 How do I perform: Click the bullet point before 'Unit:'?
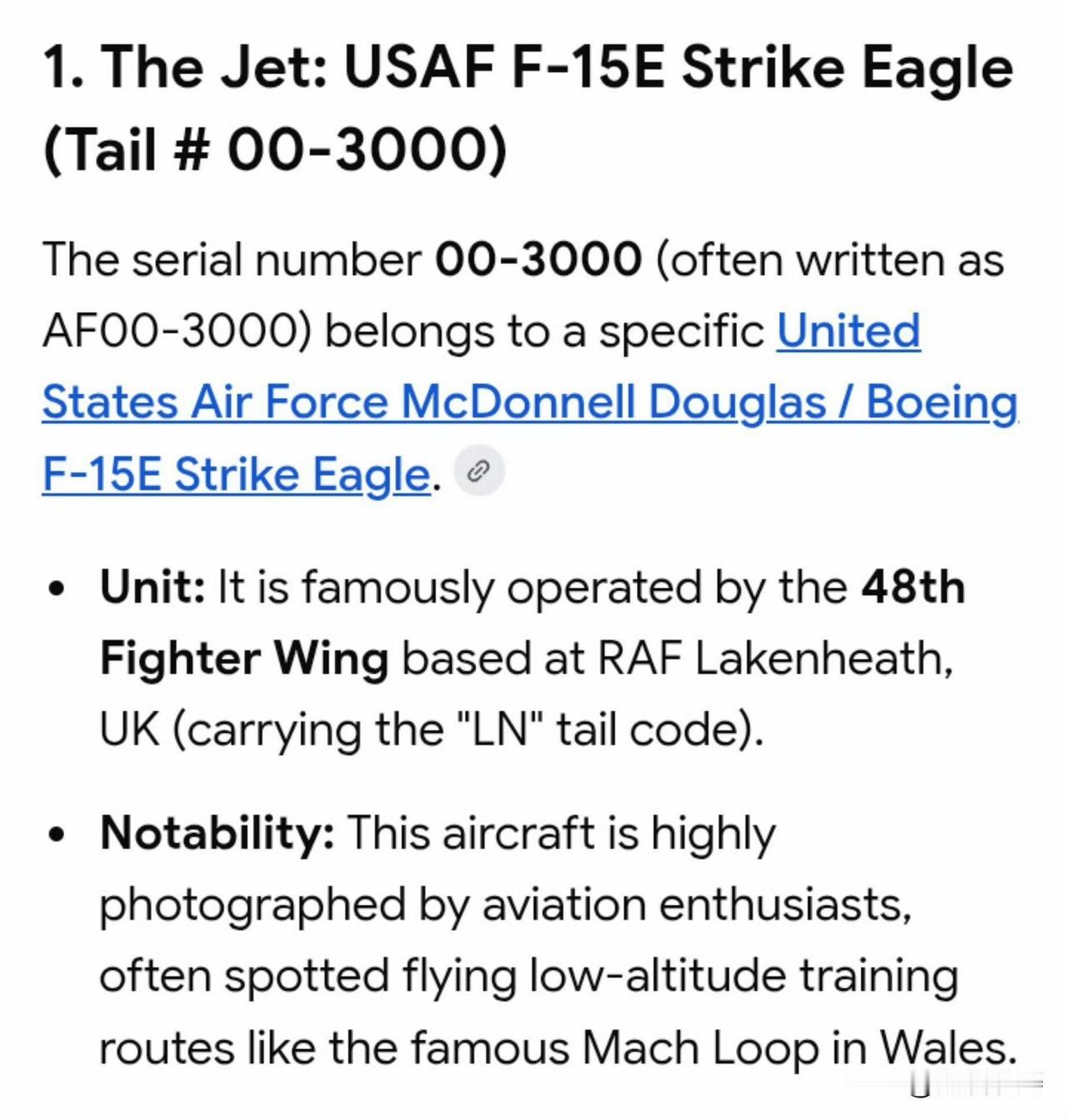[56, 589]
